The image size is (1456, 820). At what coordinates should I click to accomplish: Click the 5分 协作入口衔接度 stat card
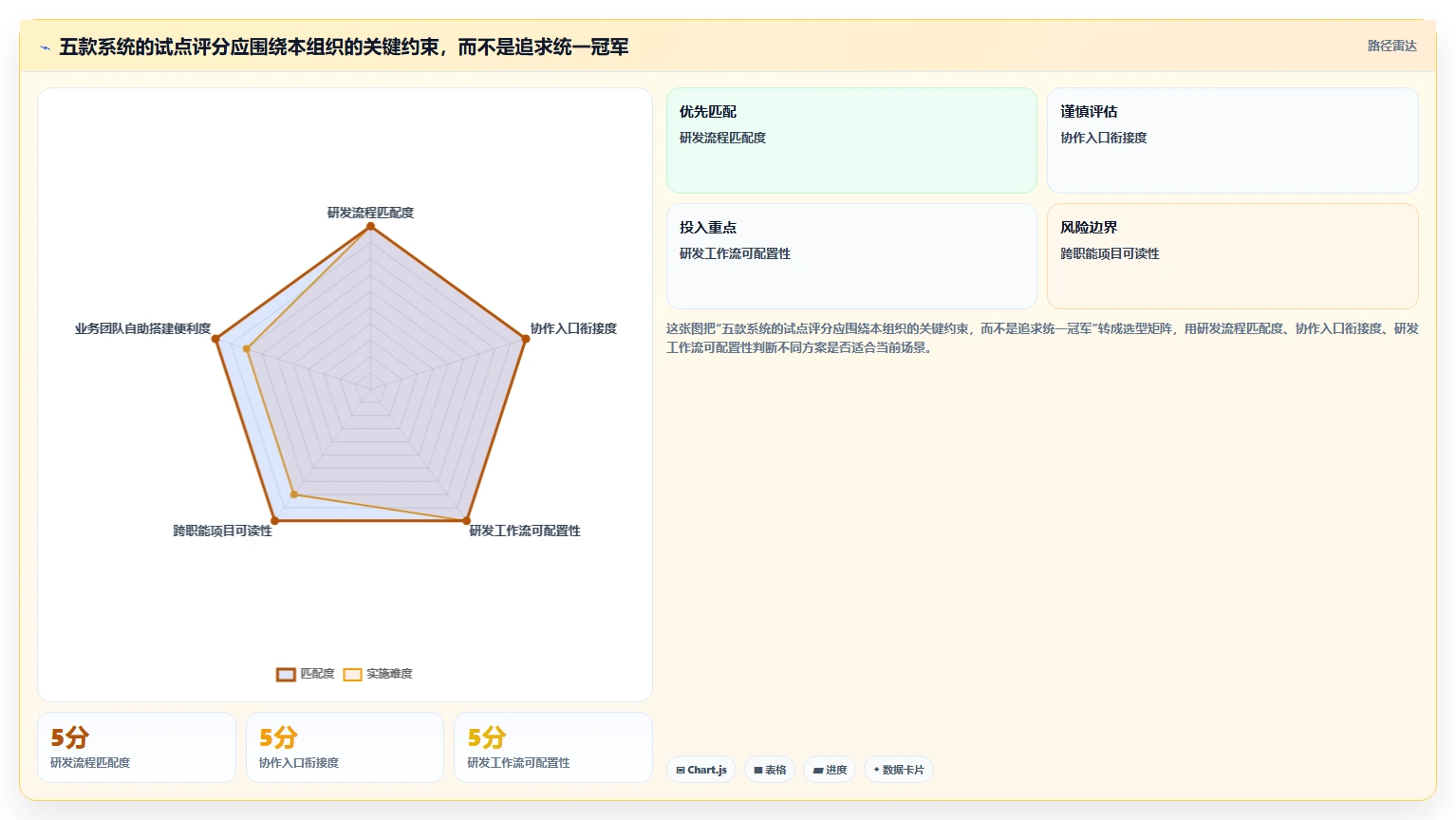(x=345, y=748)
